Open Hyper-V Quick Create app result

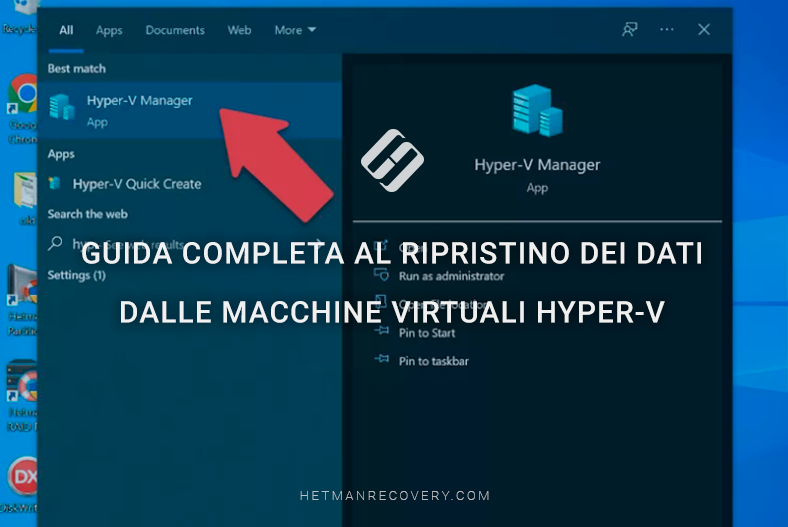[x=190, y=184]
